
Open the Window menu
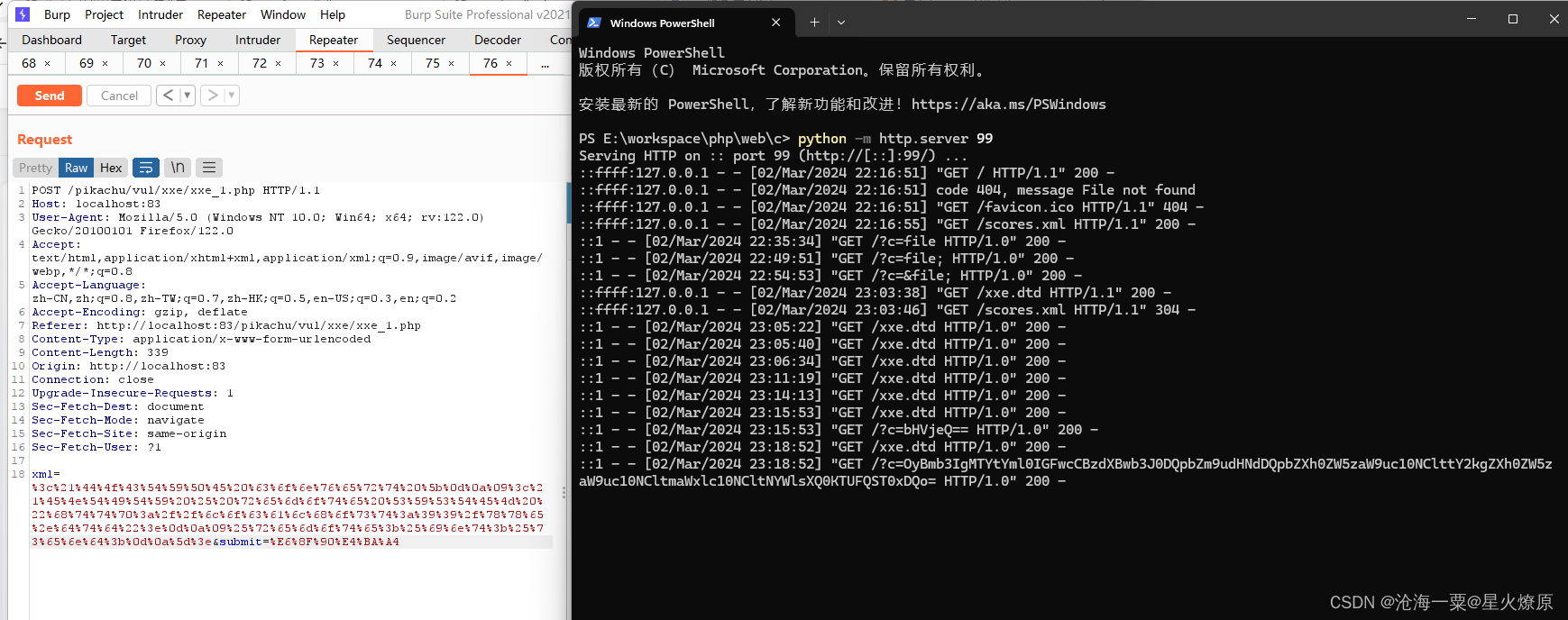point(283,14)
